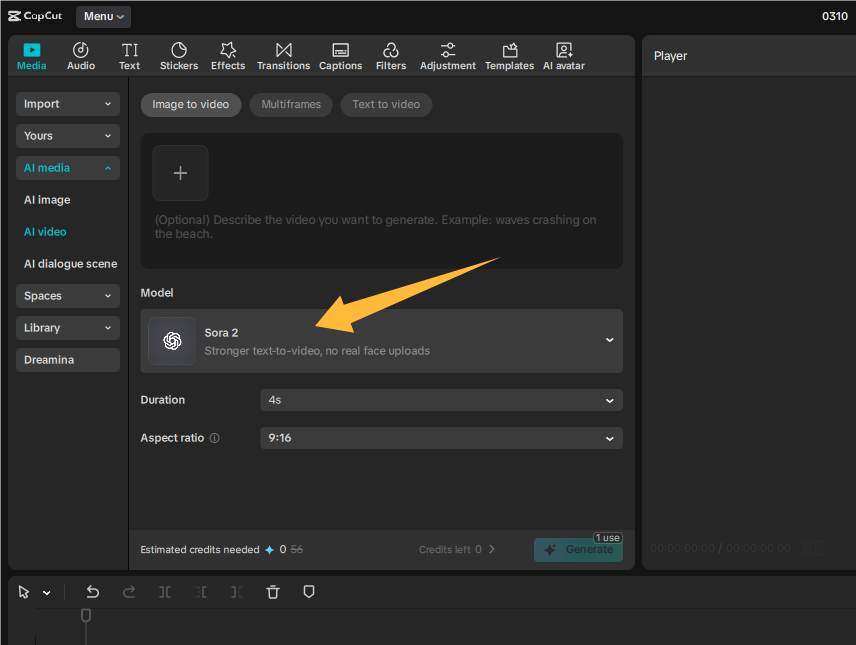Expand the Import dropdown
This screenshot has height=645, width=856.
67,103
